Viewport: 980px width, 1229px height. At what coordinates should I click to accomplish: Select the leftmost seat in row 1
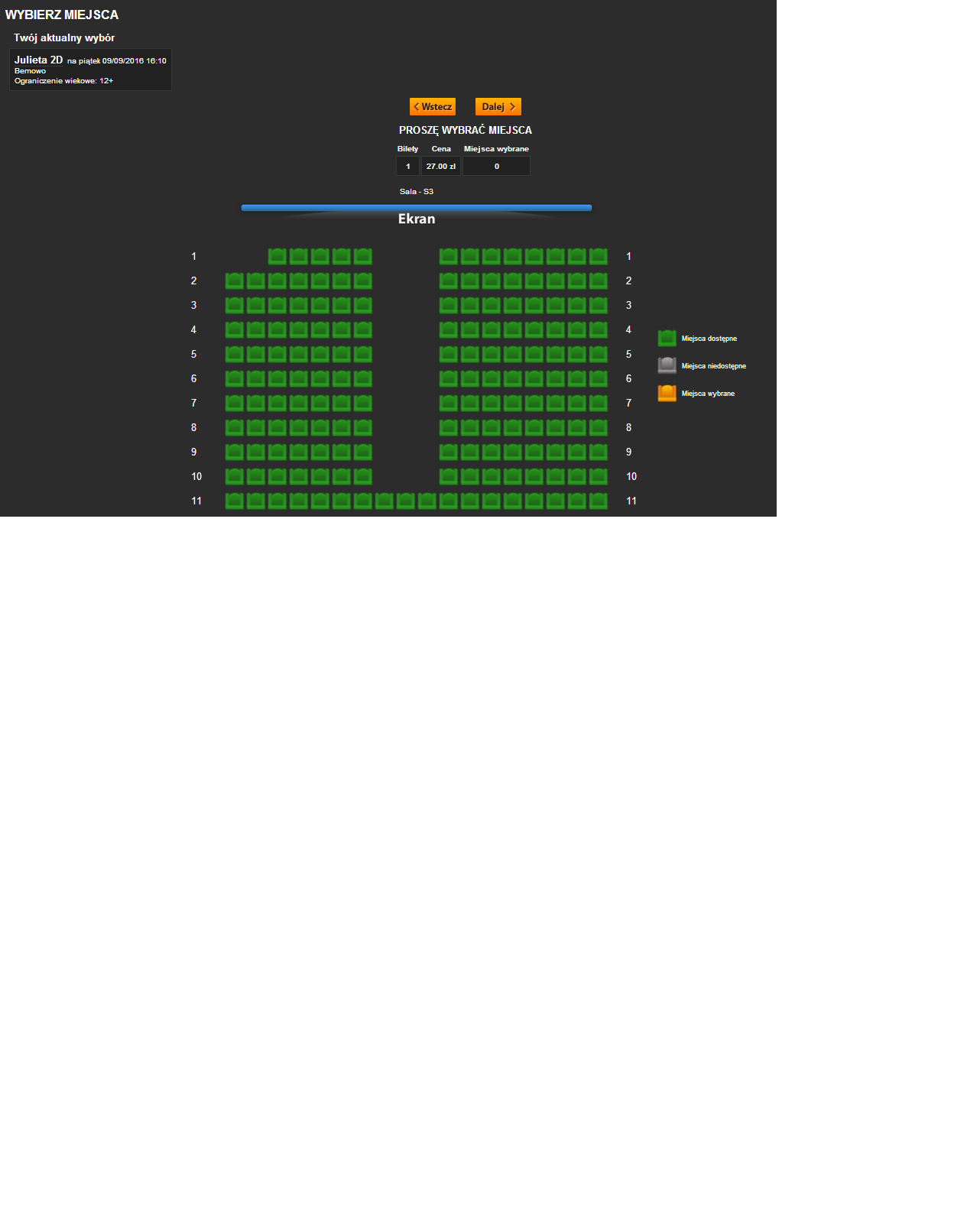click(x=277, y=257)
